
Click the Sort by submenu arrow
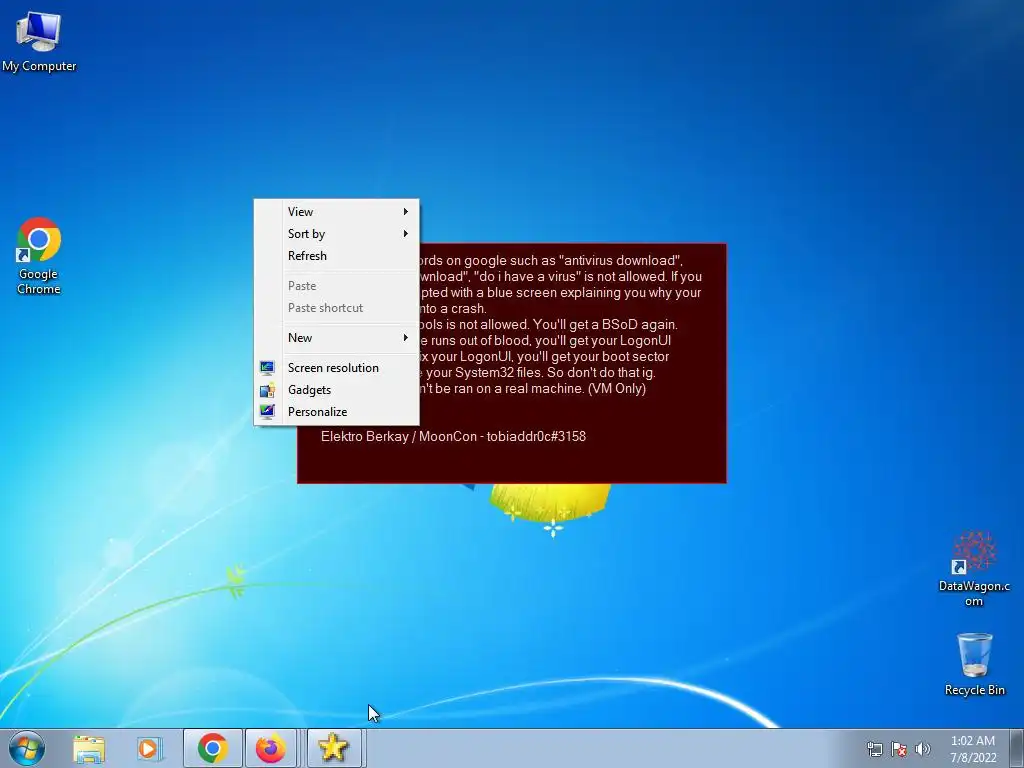(406, 234)
